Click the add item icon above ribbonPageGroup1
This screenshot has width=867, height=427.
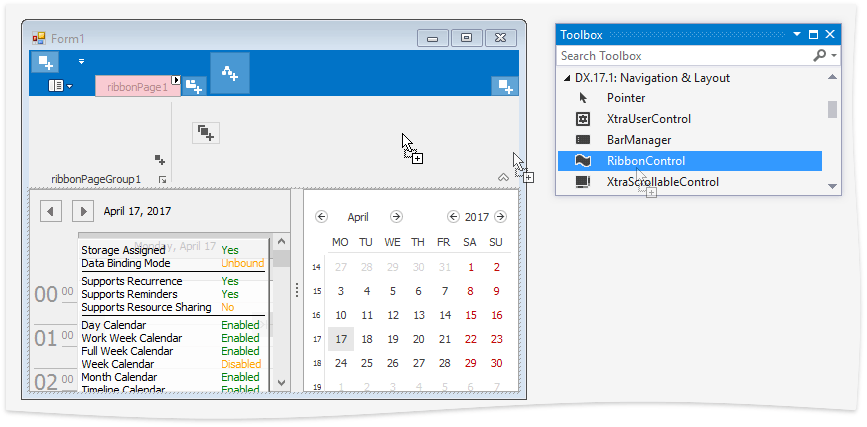tap(159, 159)
